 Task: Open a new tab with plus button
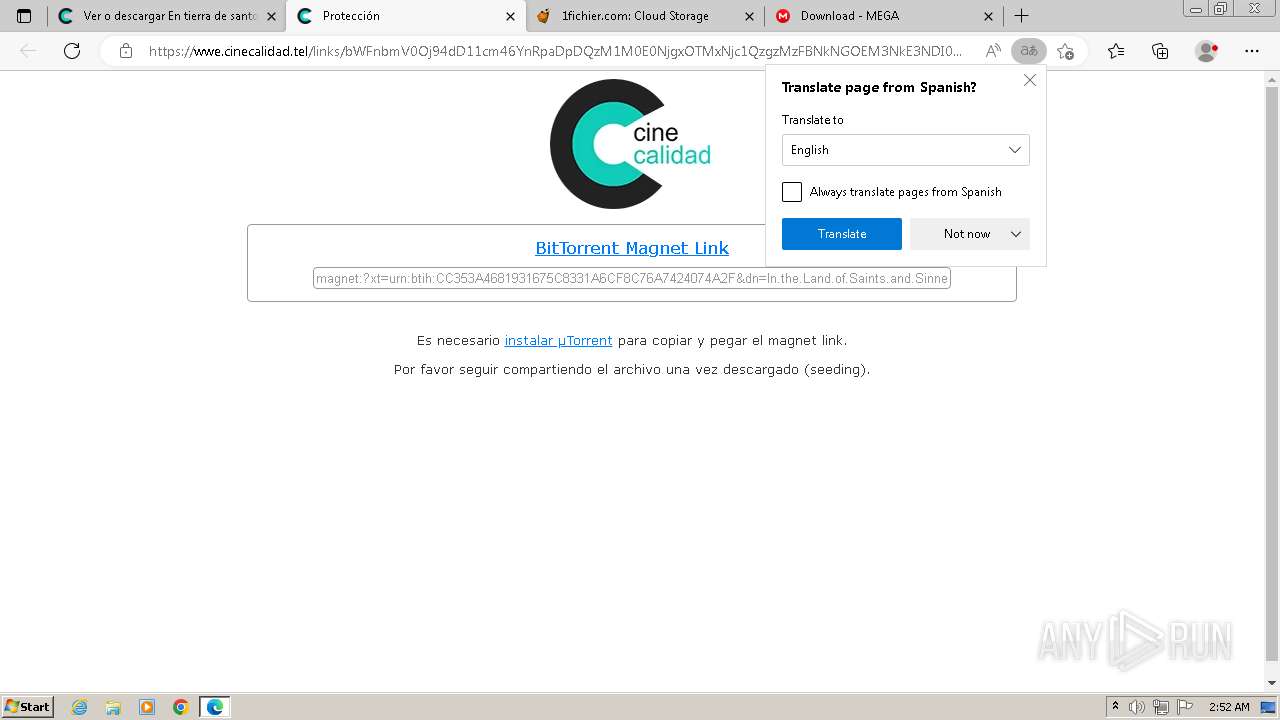click(x=1021, y=16)
